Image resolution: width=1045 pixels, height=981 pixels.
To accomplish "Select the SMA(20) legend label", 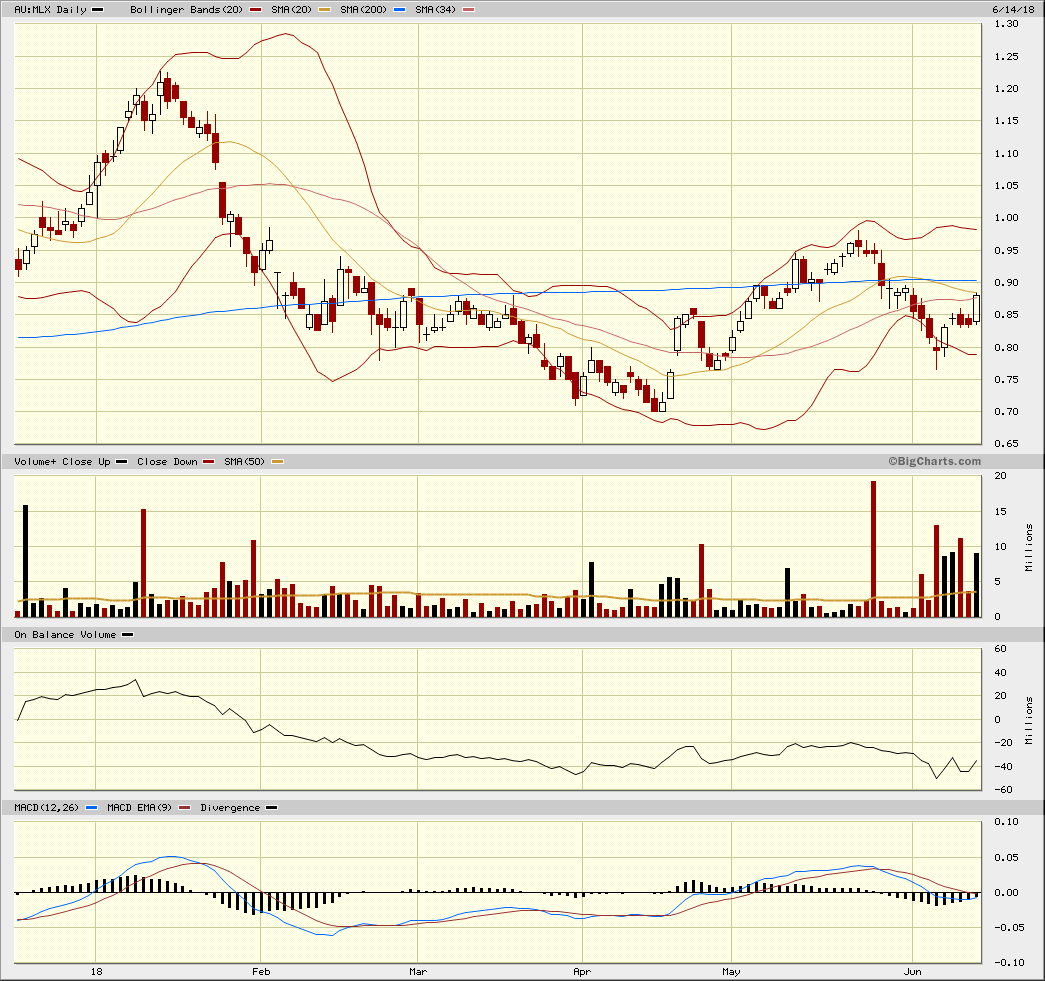I will tap(291, 9).
